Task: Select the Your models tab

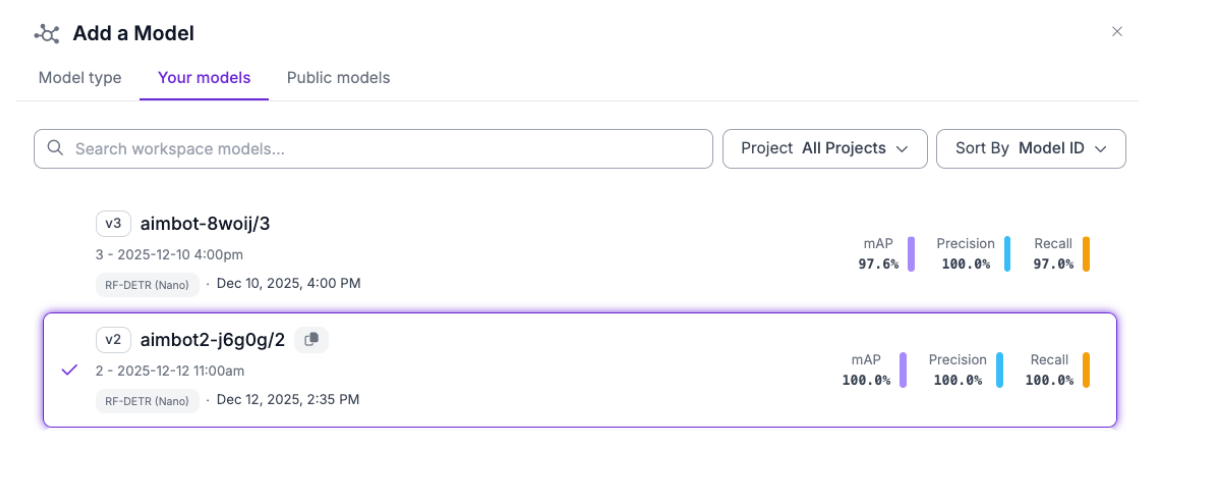Action: click(204, 78)
